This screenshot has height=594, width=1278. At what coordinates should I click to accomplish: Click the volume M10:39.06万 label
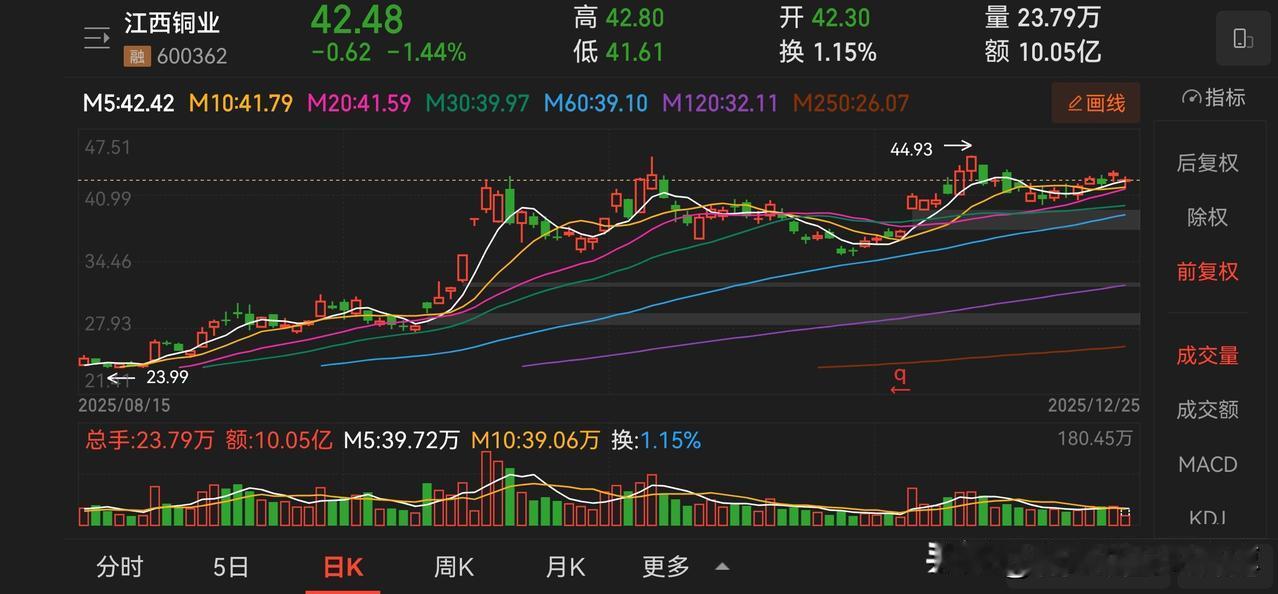pyautogui.click(x=535, y=440)
